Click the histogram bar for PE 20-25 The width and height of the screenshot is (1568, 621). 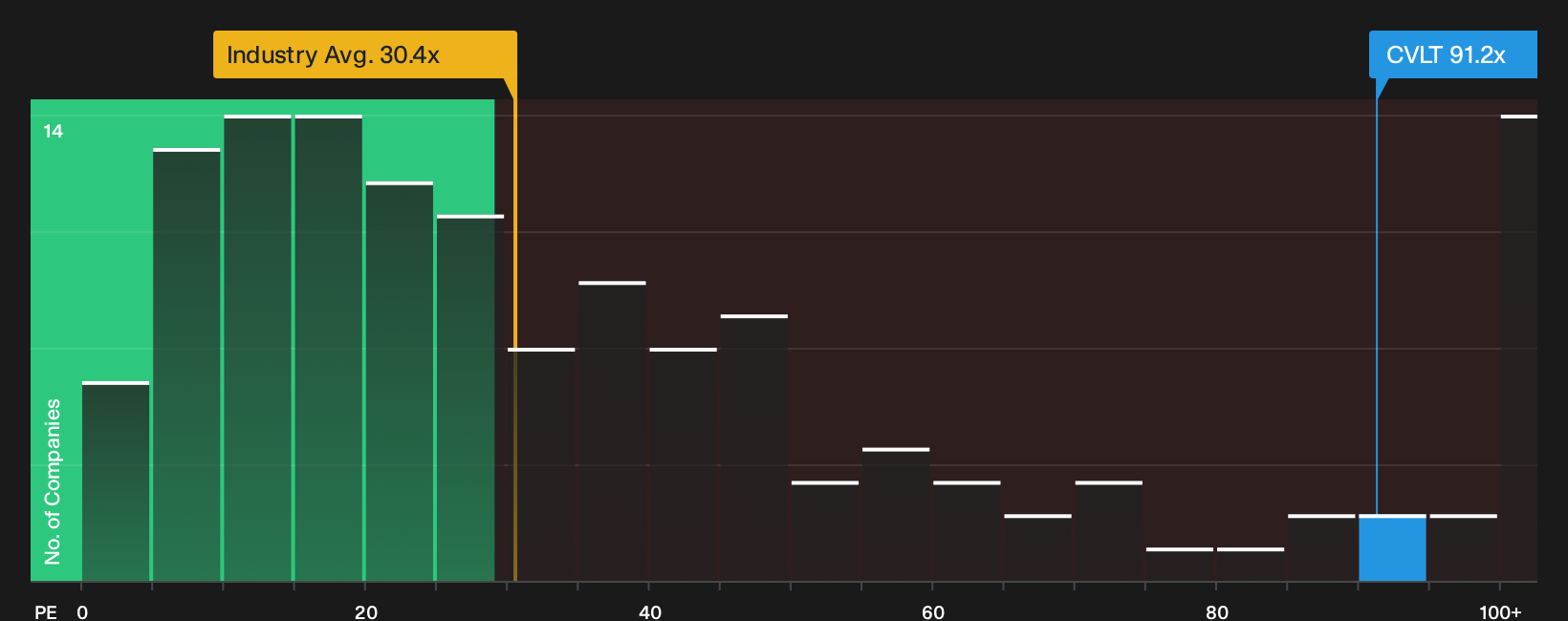(399, 381)
